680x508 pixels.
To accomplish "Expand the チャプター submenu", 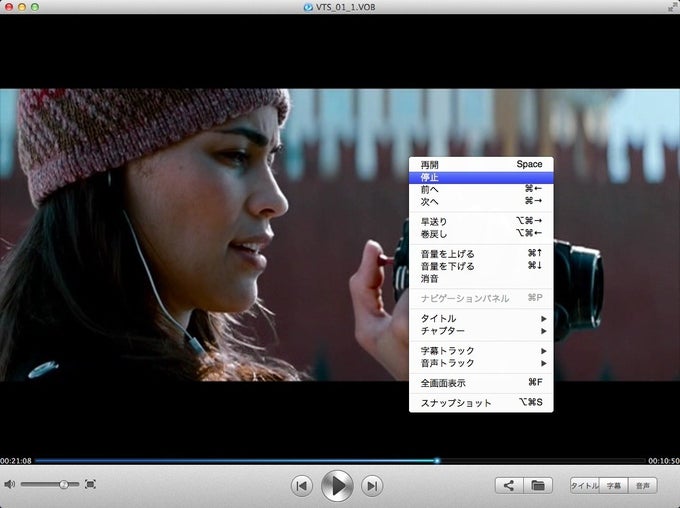I will (x=481, y=331).
